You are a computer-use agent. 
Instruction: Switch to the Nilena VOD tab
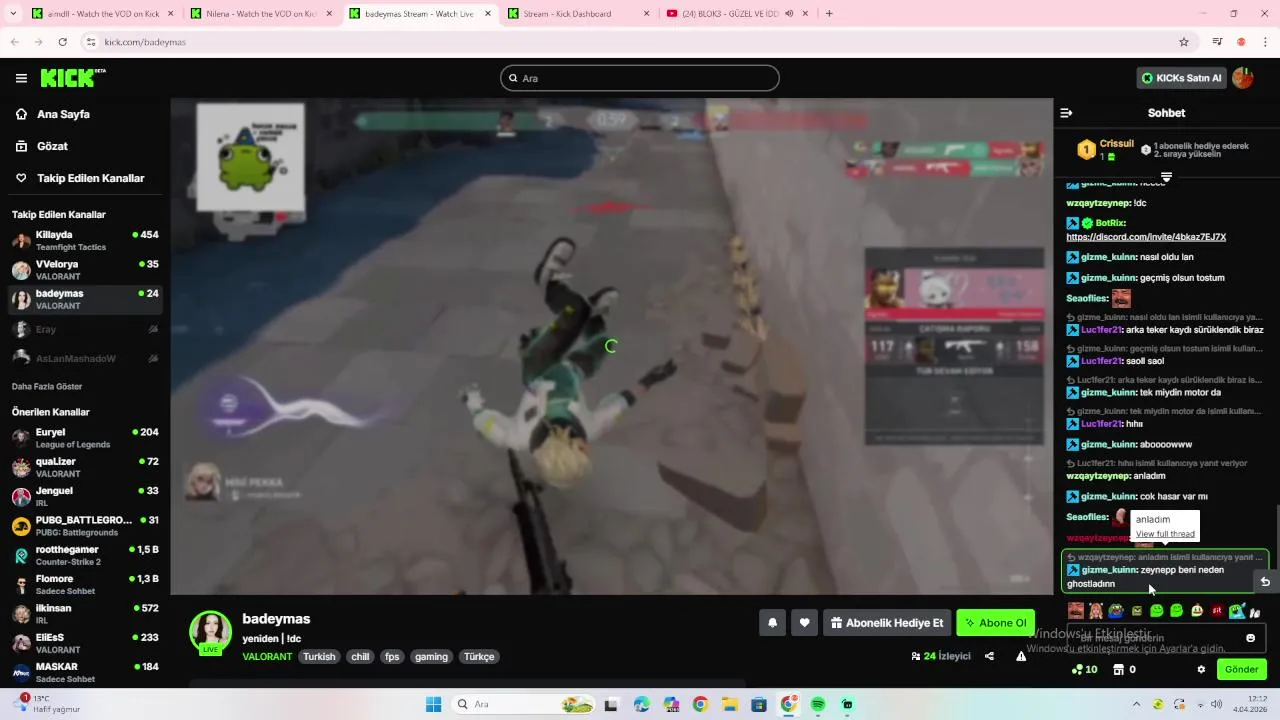[262, 14]
